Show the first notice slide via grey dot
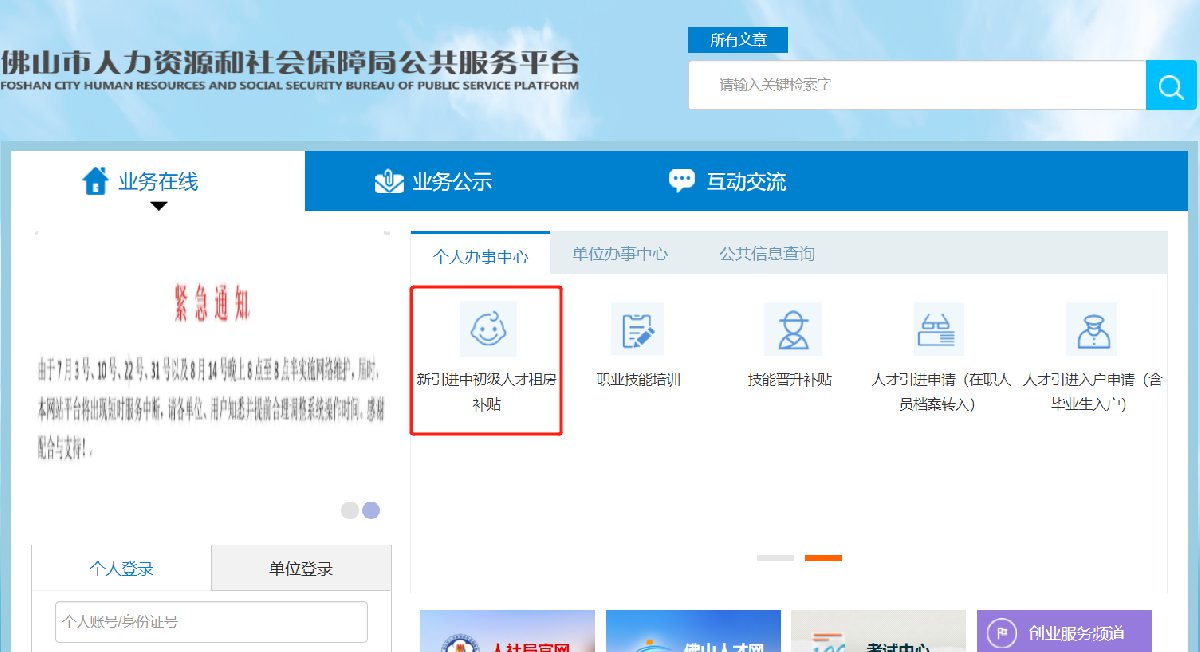Screen dimensions: 1200x652 (349, 510)
